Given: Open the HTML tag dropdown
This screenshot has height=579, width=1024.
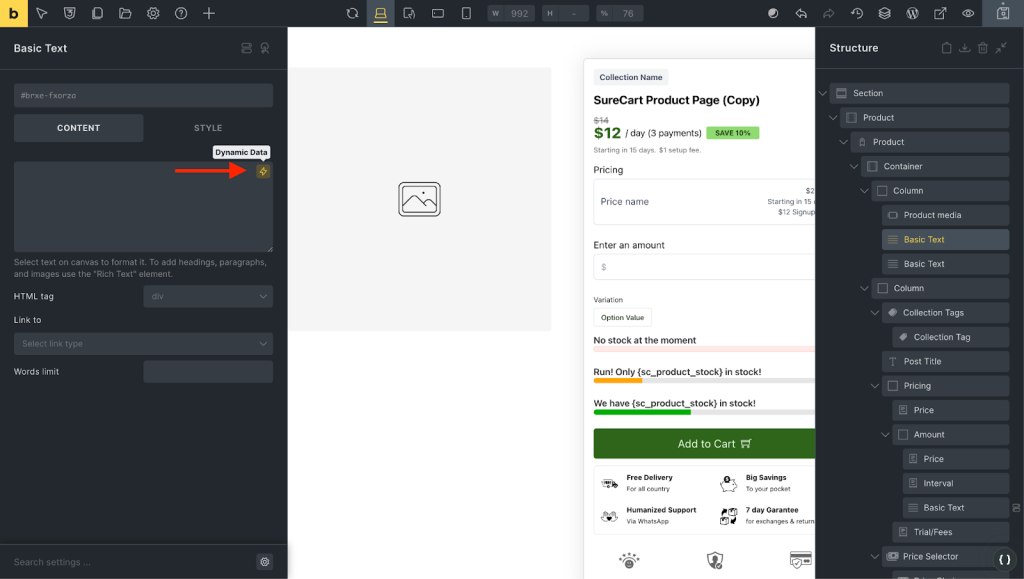Looking at the screenshot, I should pyautogui.click(x=208, y=296).
